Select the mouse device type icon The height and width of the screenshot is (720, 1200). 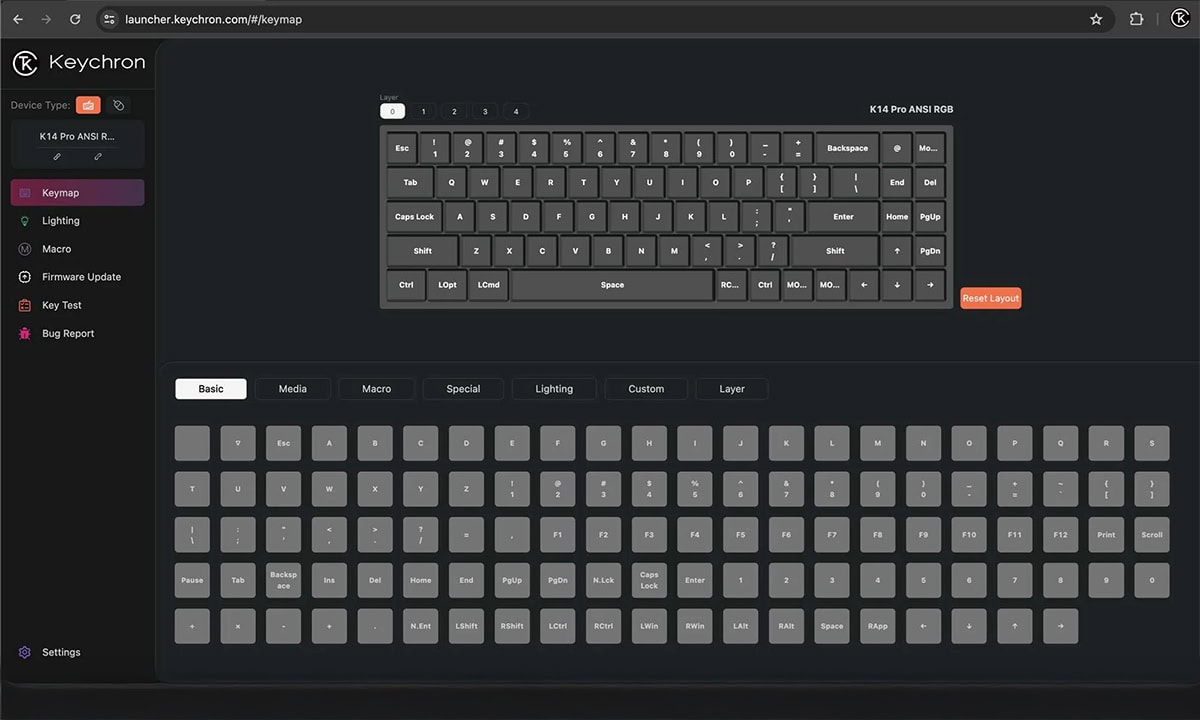[x=117, y=105]
